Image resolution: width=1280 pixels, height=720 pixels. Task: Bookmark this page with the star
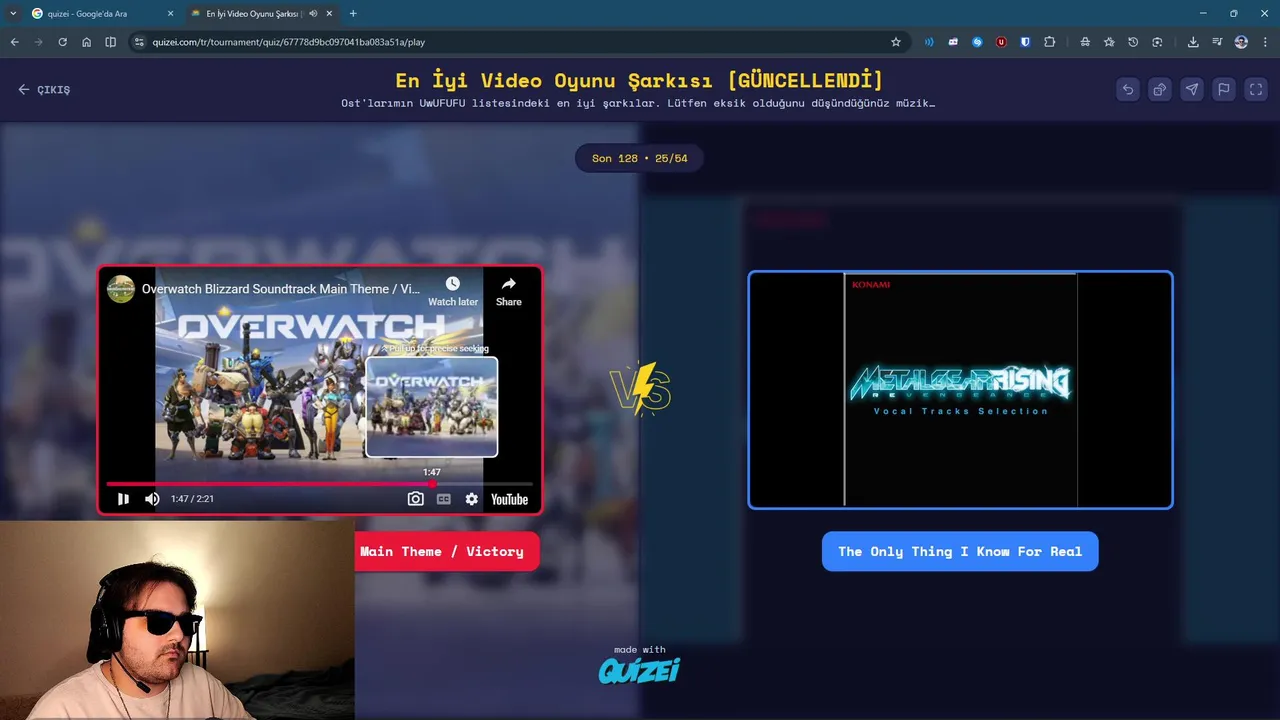click(895, 42)
